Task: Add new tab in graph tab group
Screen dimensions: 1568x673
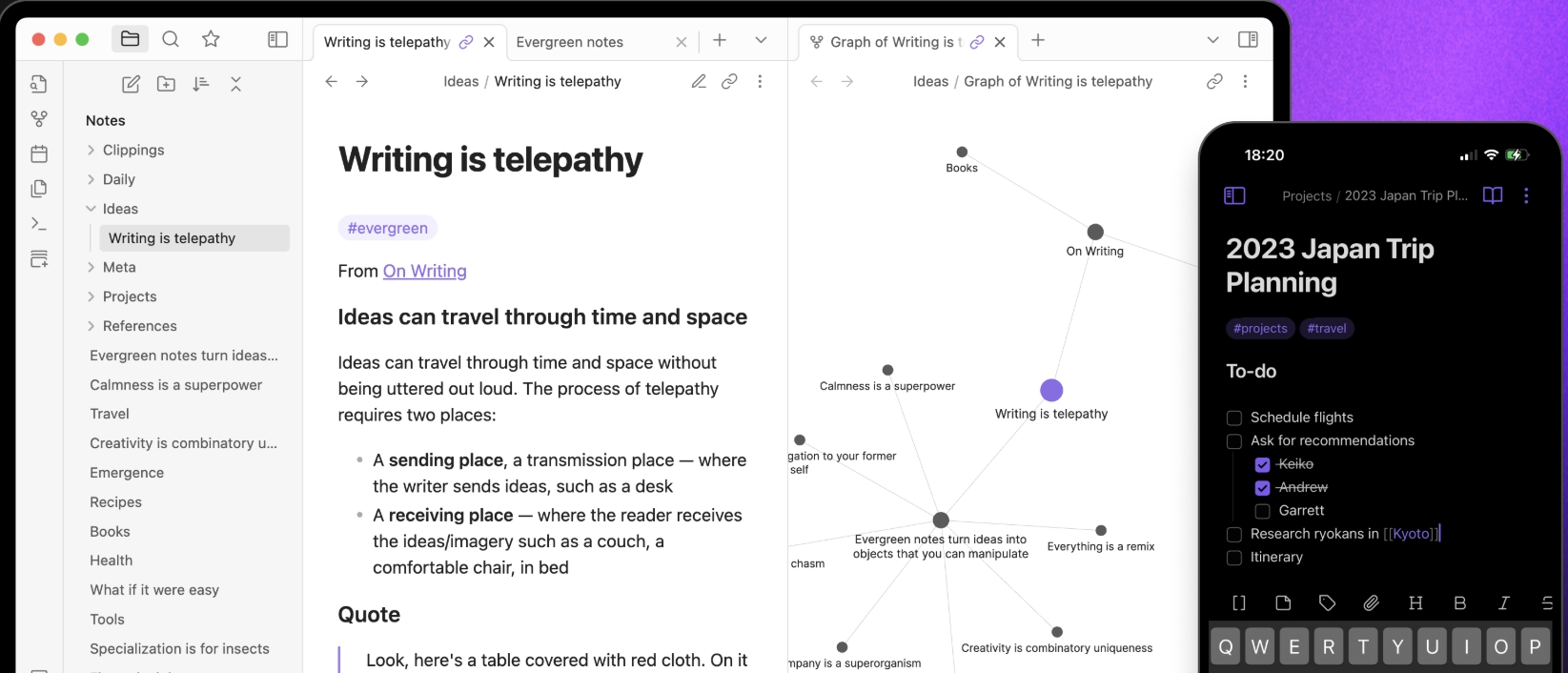Action: (x=1038, y=40)
